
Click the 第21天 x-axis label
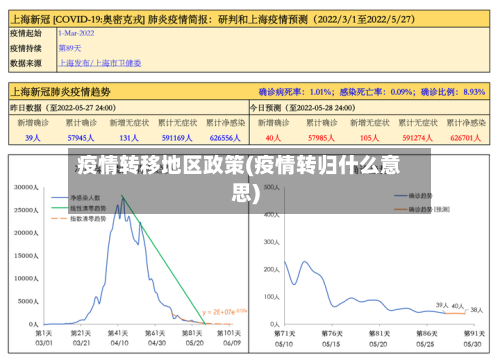coord(81,333)
